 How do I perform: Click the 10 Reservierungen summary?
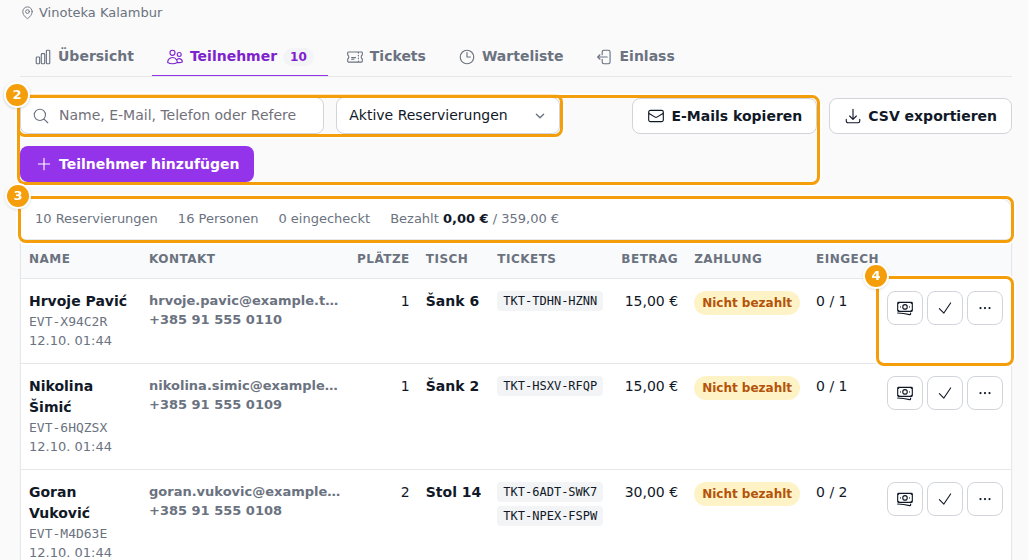tap(96, 219)
